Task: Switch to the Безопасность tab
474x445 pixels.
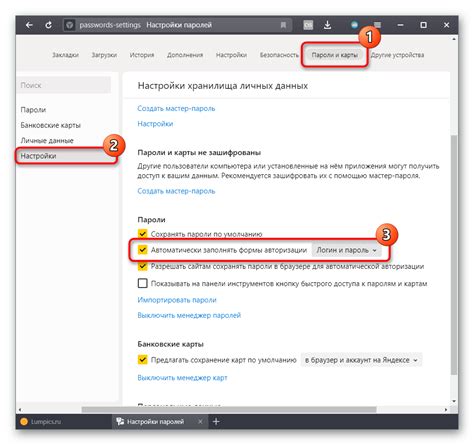Action: click(x=279, y=55)
